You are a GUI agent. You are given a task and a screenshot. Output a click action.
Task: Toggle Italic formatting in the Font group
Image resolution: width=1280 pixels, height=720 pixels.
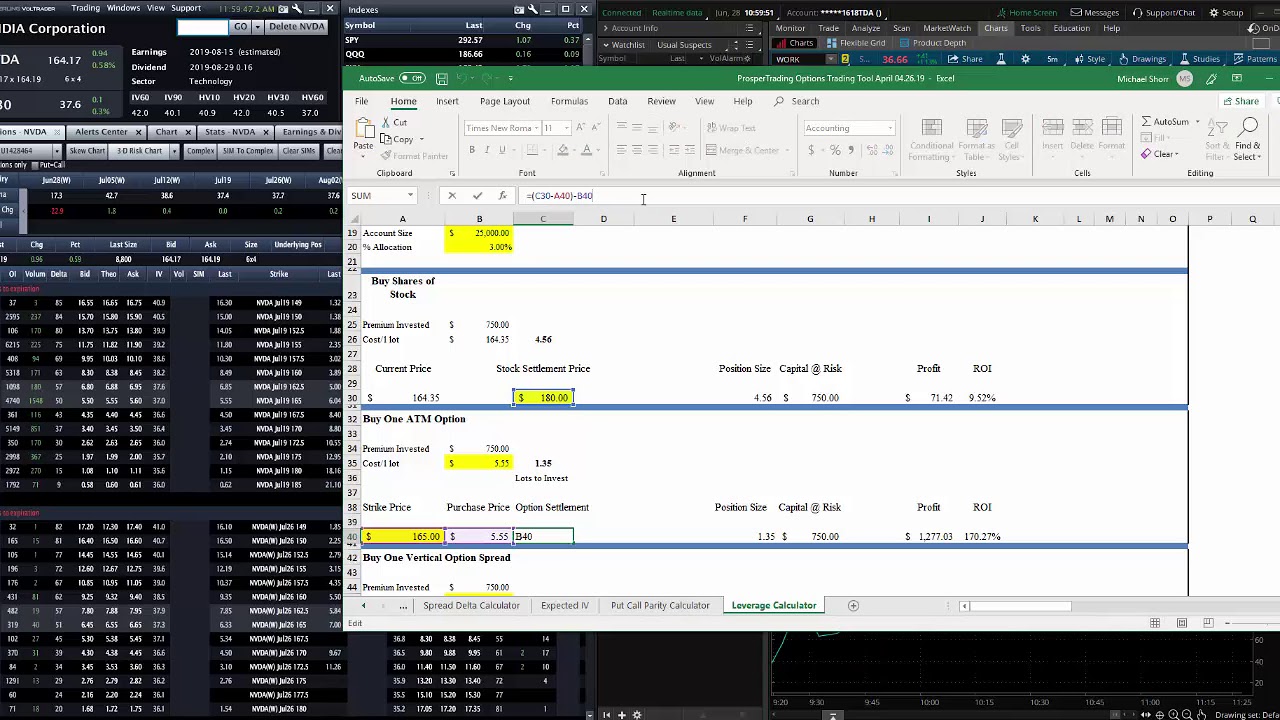487,150
